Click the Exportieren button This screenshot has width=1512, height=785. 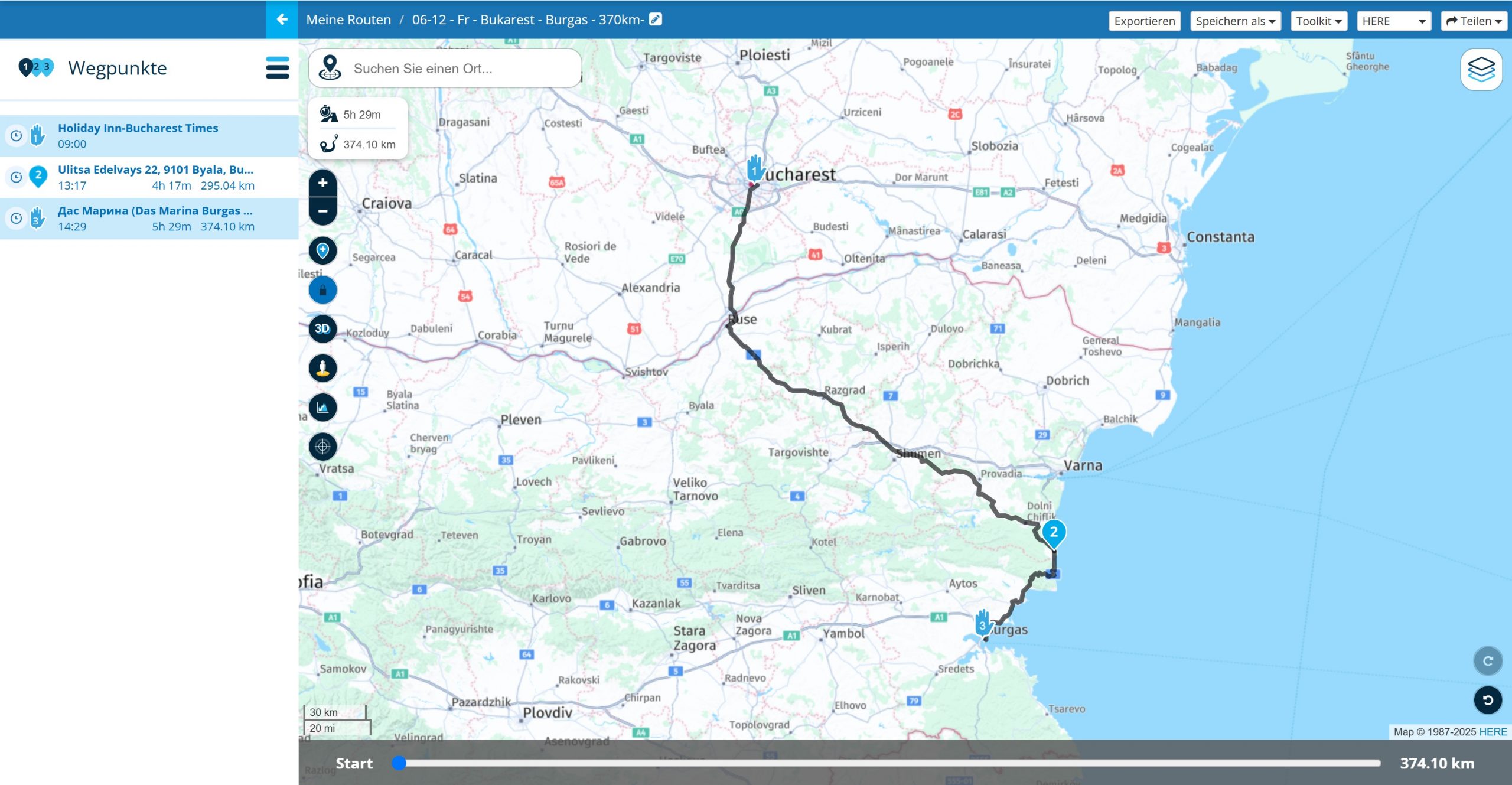coord(1144,21)
